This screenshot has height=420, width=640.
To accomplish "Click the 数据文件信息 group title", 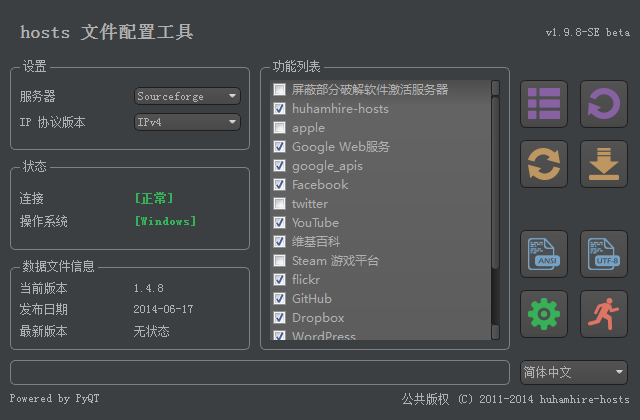I will click(x=58, y=266).
